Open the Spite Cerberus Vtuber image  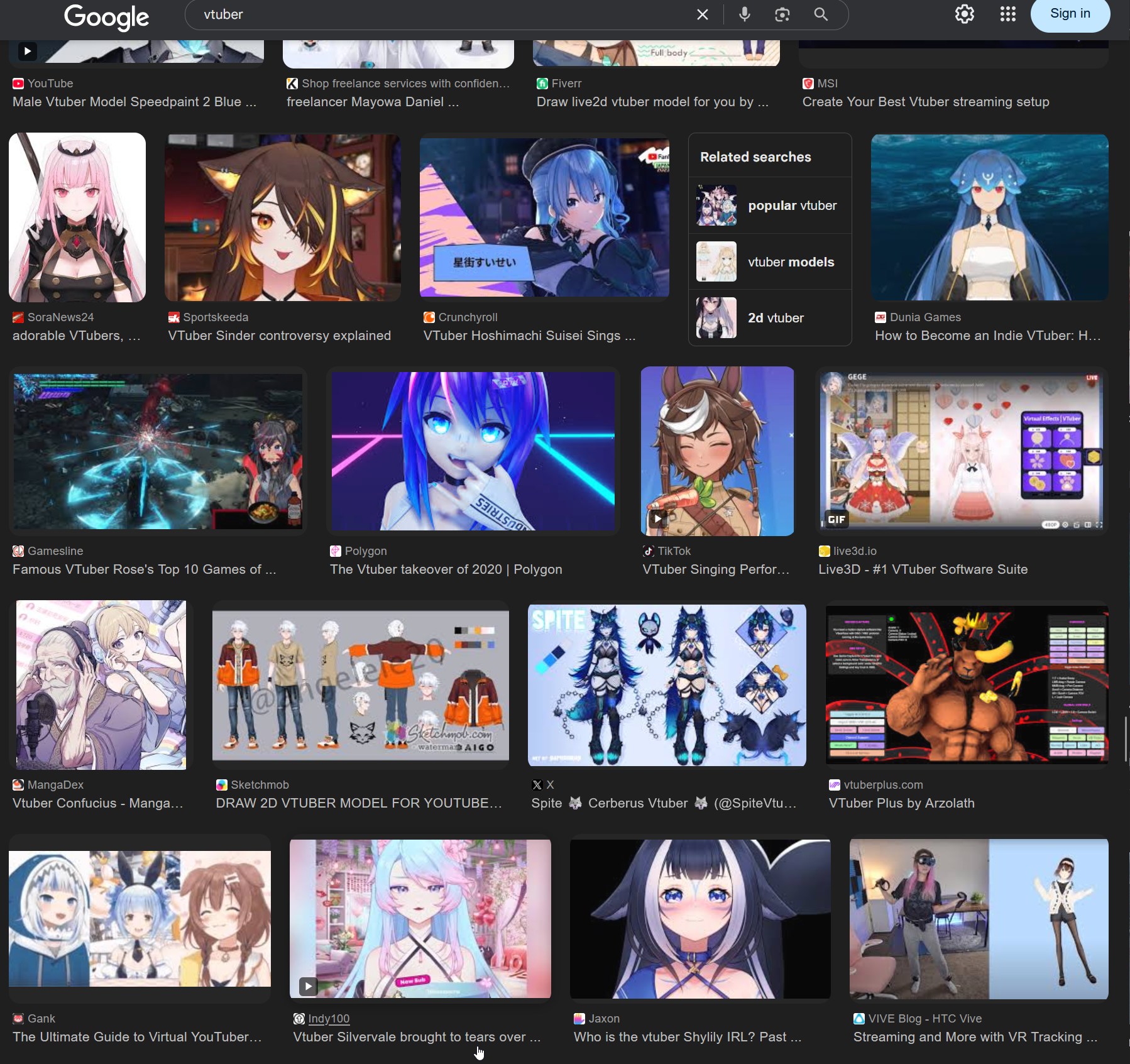[x=667, y=685]
